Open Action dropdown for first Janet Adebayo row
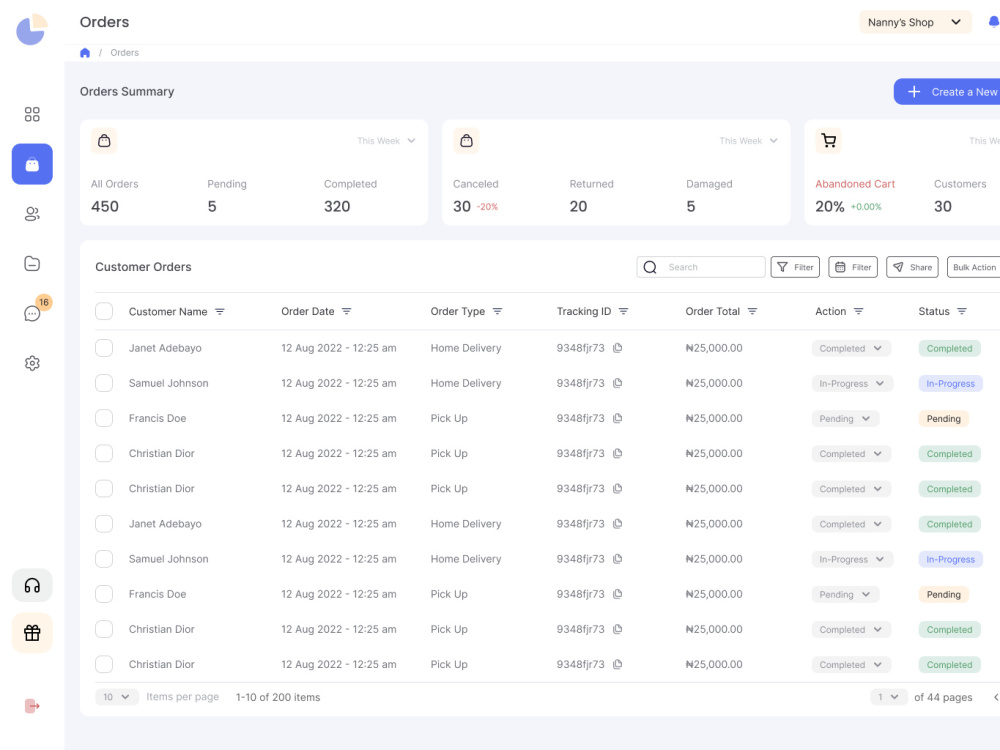The width and height of the screenshot is (1000, 750). pos(851,348)
